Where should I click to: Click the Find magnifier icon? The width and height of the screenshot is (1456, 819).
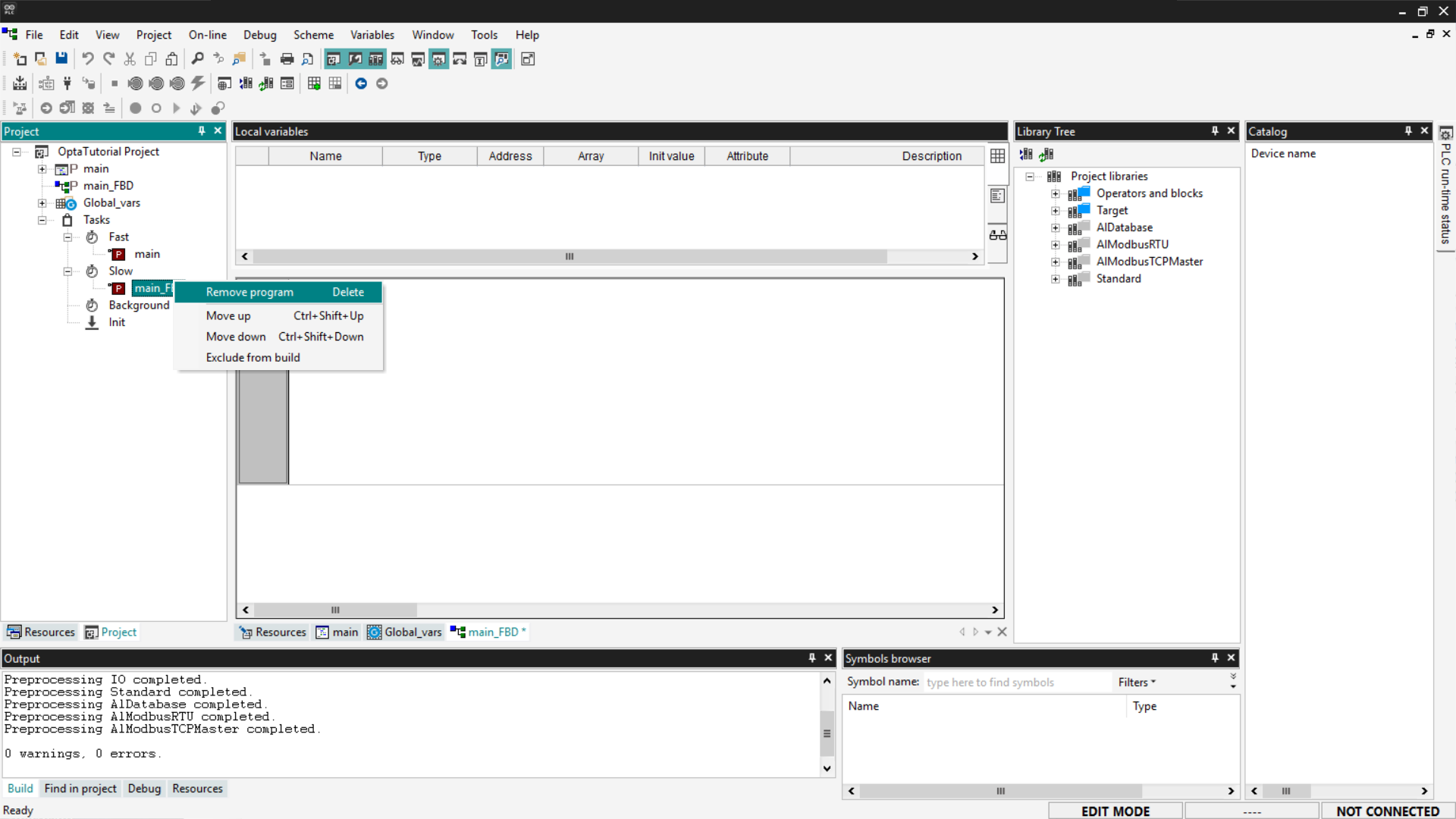point(197,59)
